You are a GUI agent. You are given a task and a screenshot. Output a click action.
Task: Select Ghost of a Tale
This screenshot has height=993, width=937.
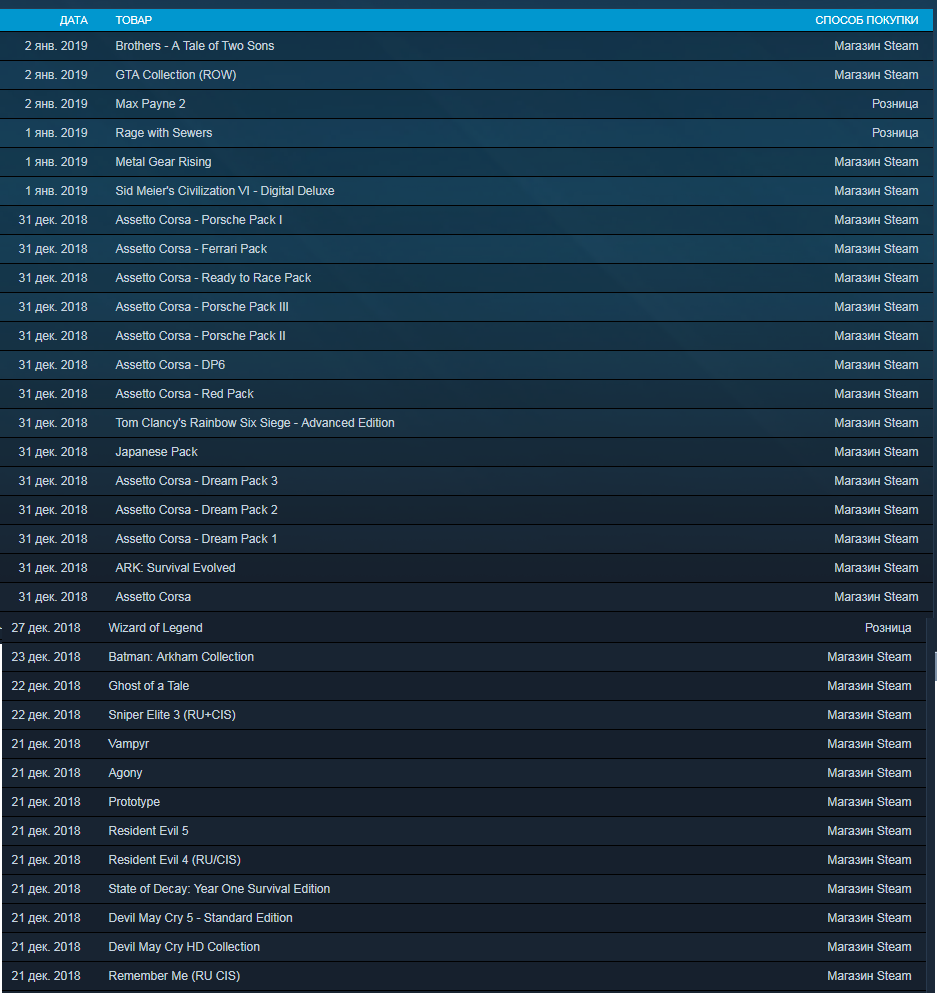tap(149, 686)
